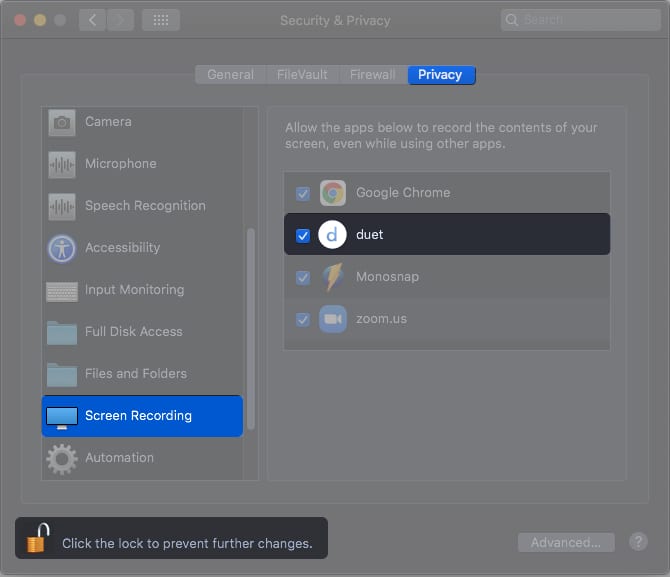The image size is (670, 577).
Task: Click the Screen Recording monitor icon
Action: click(62, 418)
